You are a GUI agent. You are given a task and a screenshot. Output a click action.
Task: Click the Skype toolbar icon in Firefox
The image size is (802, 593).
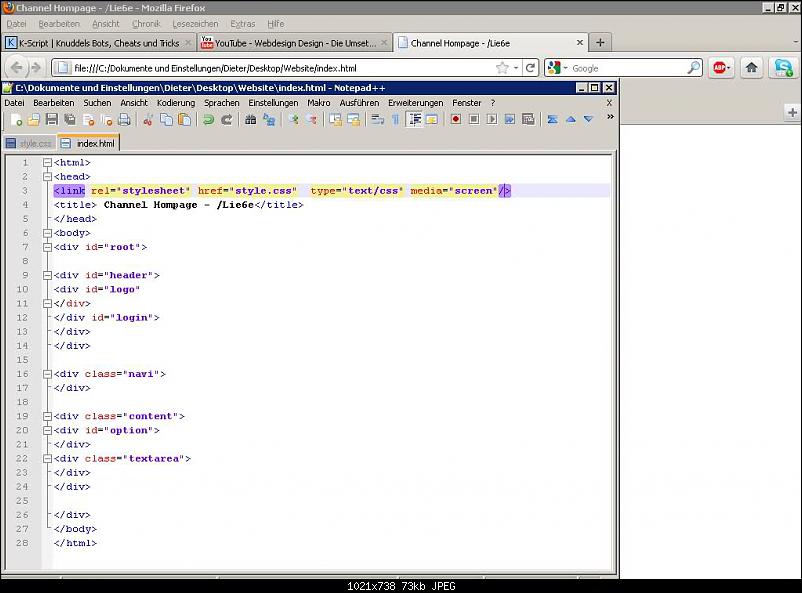783,68
